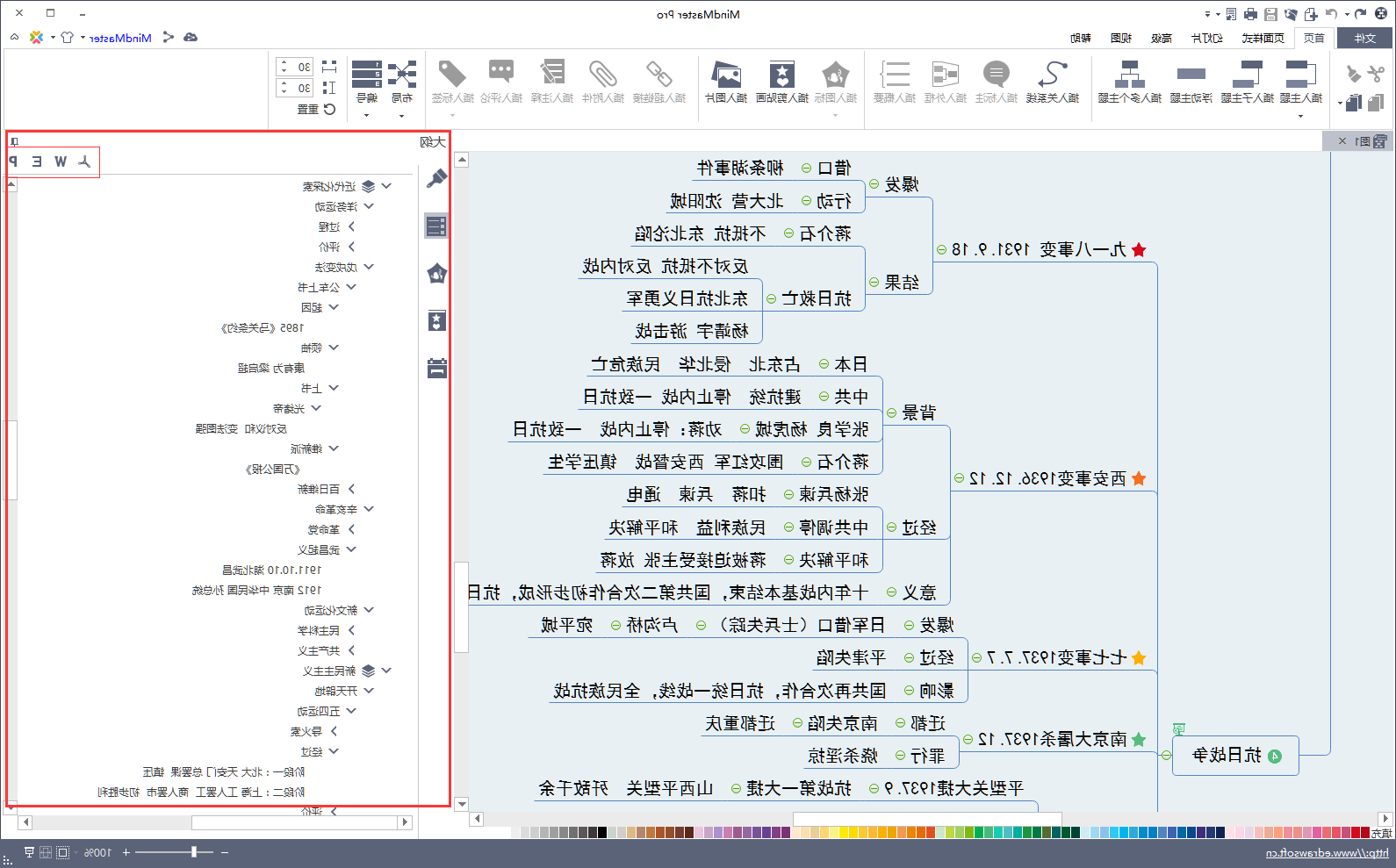Expand 评价 under 洋务运动 in outline
1396x868 pixels.
351,247
